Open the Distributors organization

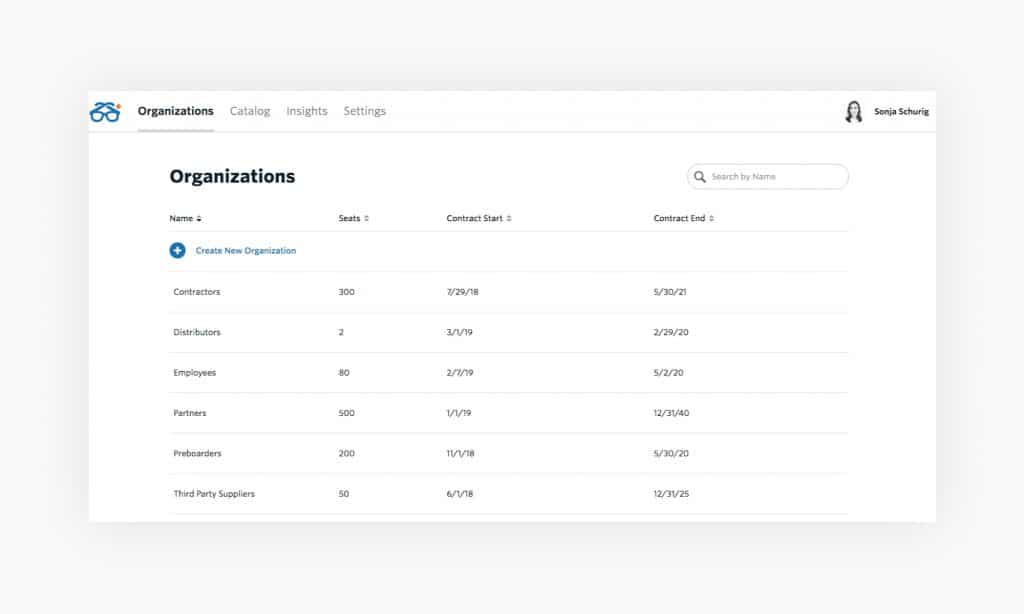point(197,332)
